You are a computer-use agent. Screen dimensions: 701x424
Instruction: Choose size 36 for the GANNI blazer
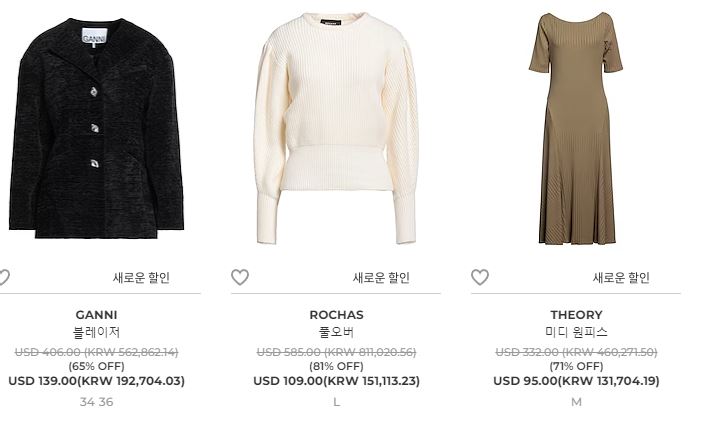(x=106, y=402)
